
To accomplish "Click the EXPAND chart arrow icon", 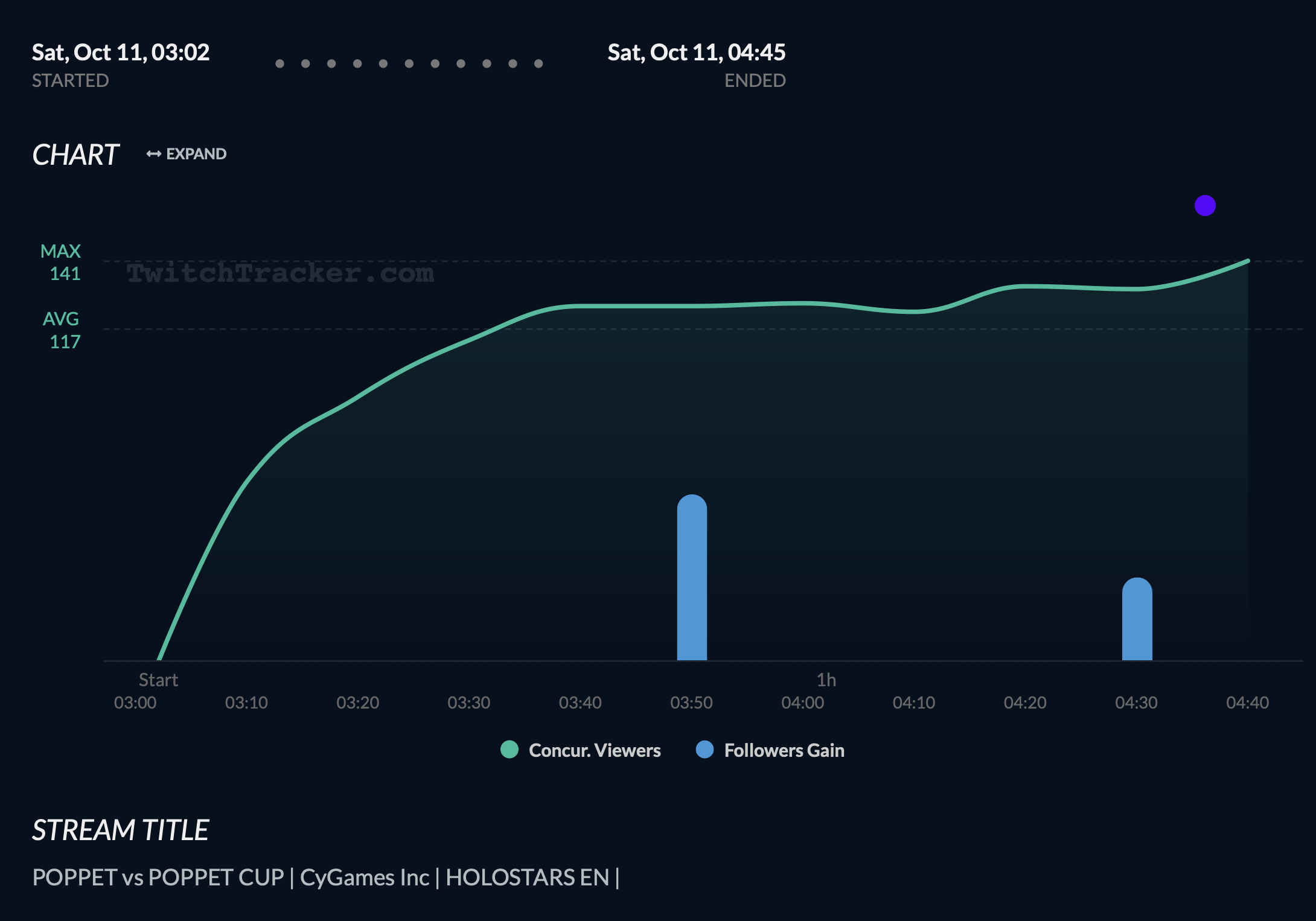I will tap(153, 154).
